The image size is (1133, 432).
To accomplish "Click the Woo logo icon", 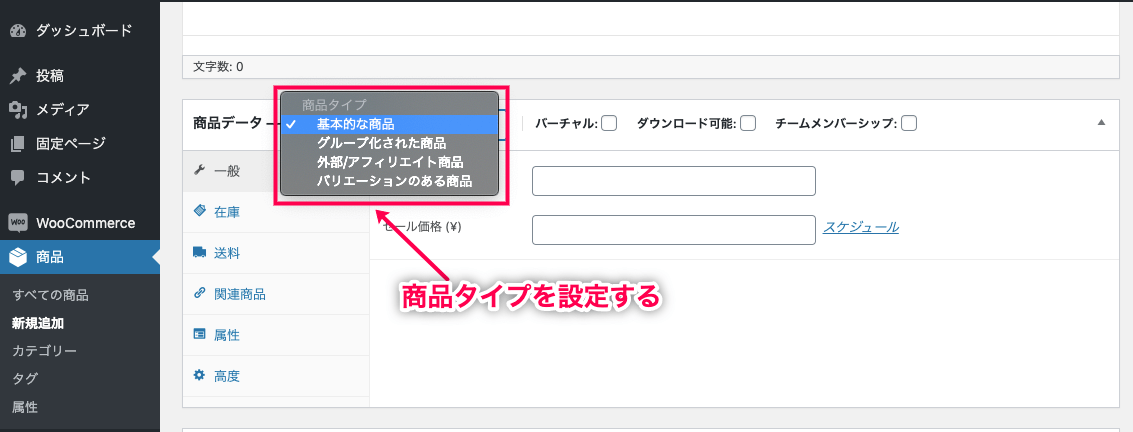I will tap(18, 223).
